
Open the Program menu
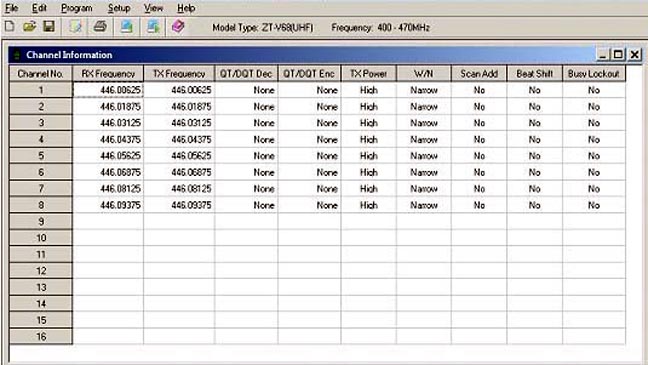coord(76,8)
